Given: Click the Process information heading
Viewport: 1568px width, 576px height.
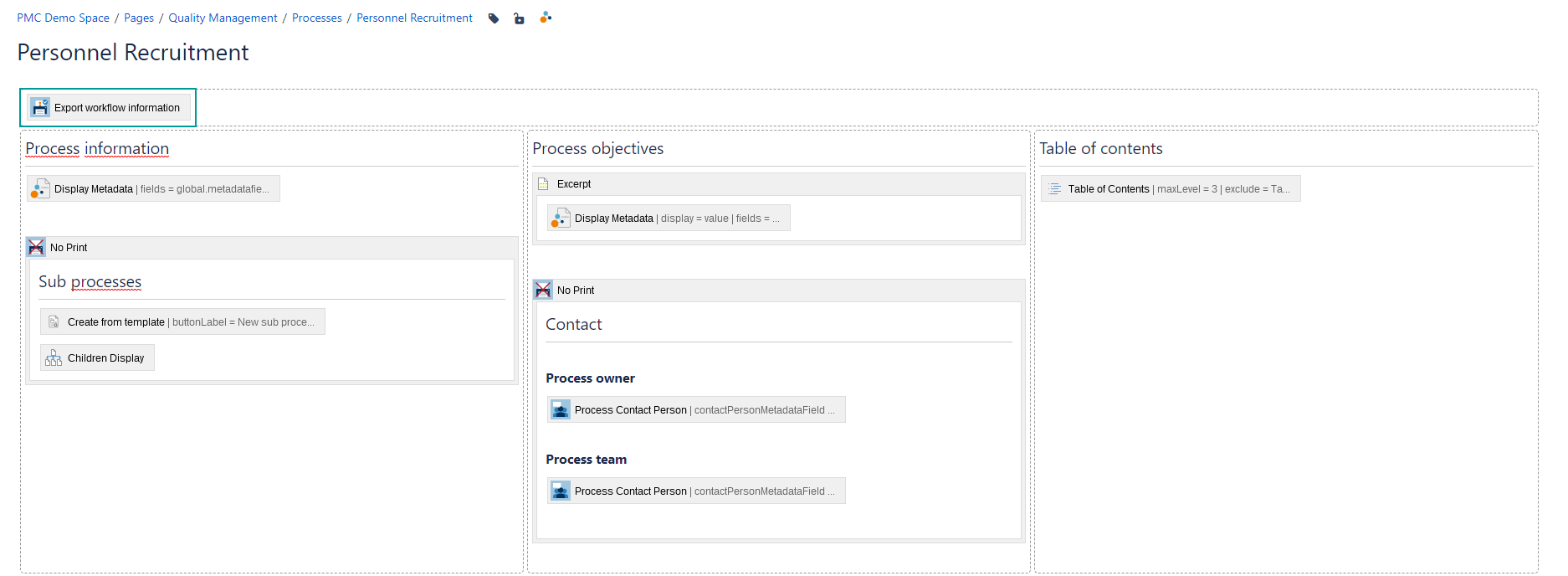Looking at the screenshot, I should pos(97,148).
